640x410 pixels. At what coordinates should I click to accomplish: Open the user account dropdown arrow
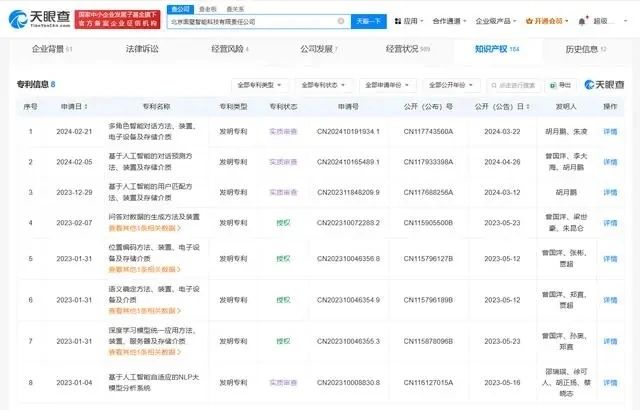click(626, 21)
